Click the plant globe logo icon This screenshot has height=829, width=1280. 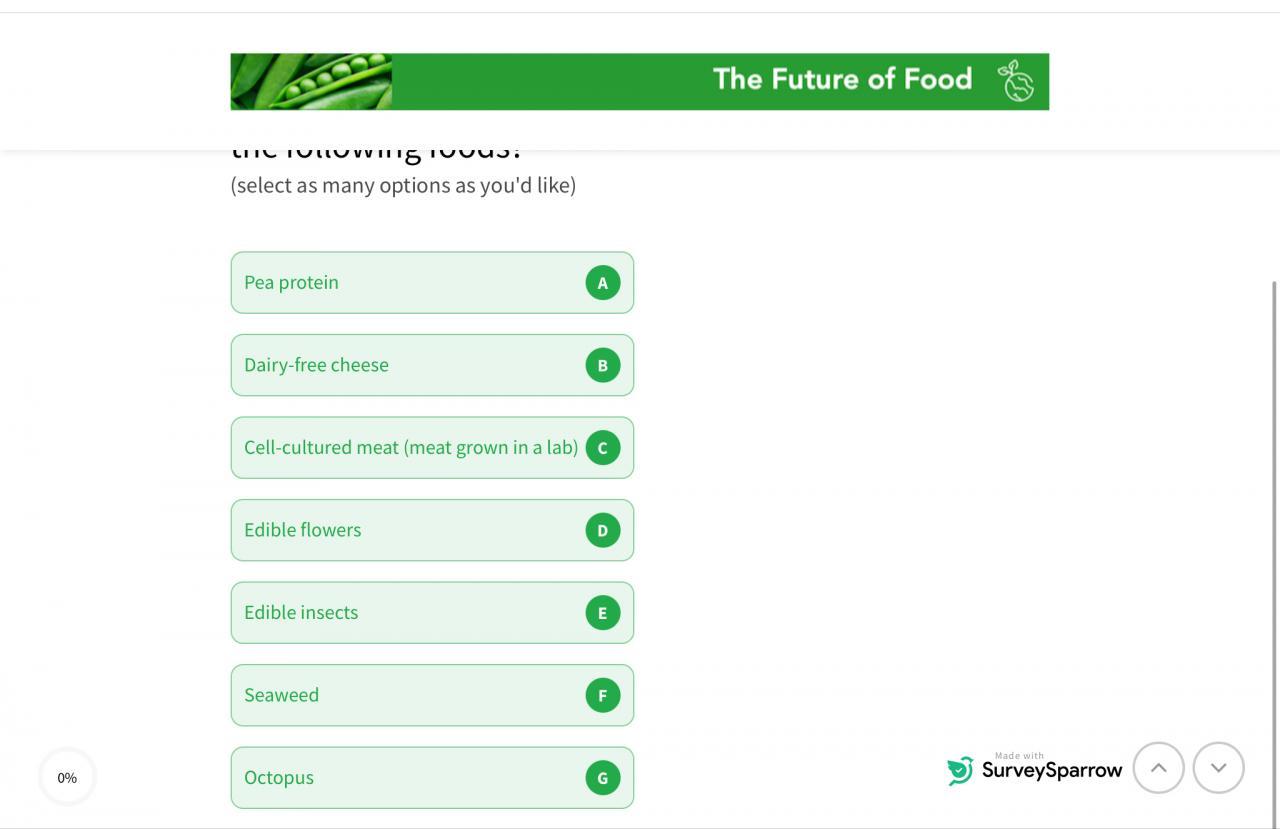pyautogui.click(x=1016, y=81)
